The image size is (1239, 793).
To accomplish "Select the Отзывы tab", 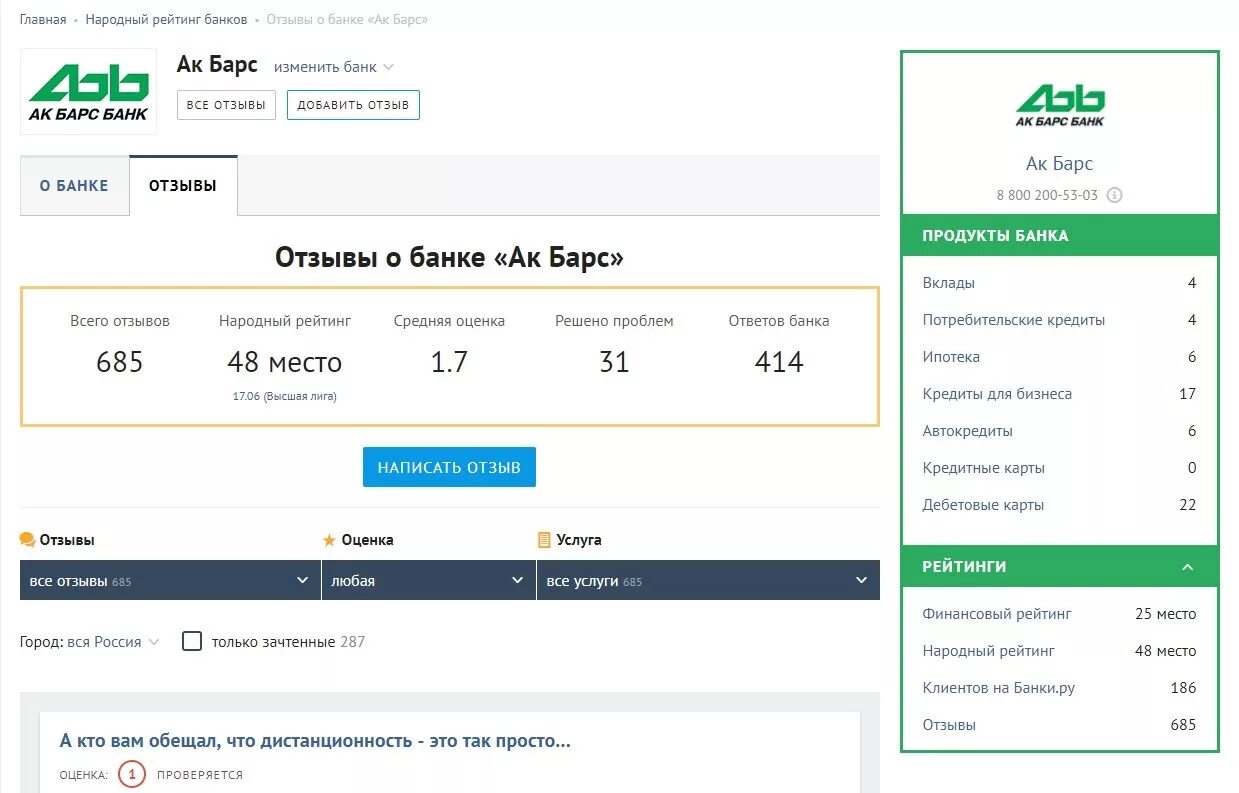I will pos(183,185).
